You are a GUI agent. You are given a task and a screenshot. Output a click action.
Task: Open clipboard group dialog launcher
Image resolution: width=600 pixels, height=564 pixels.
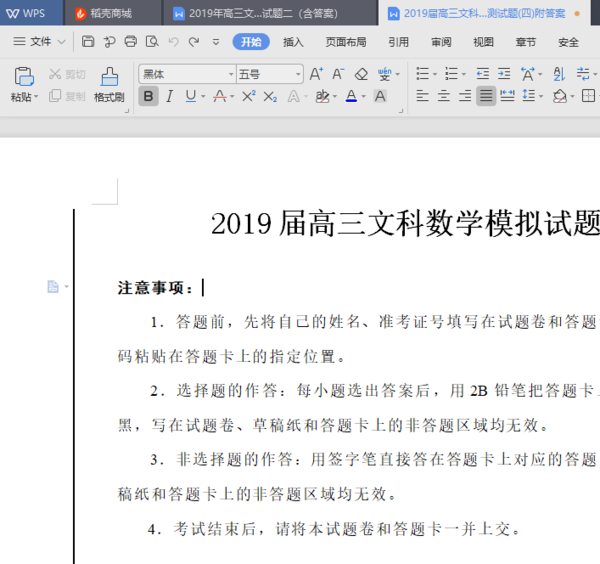point(127,111)
